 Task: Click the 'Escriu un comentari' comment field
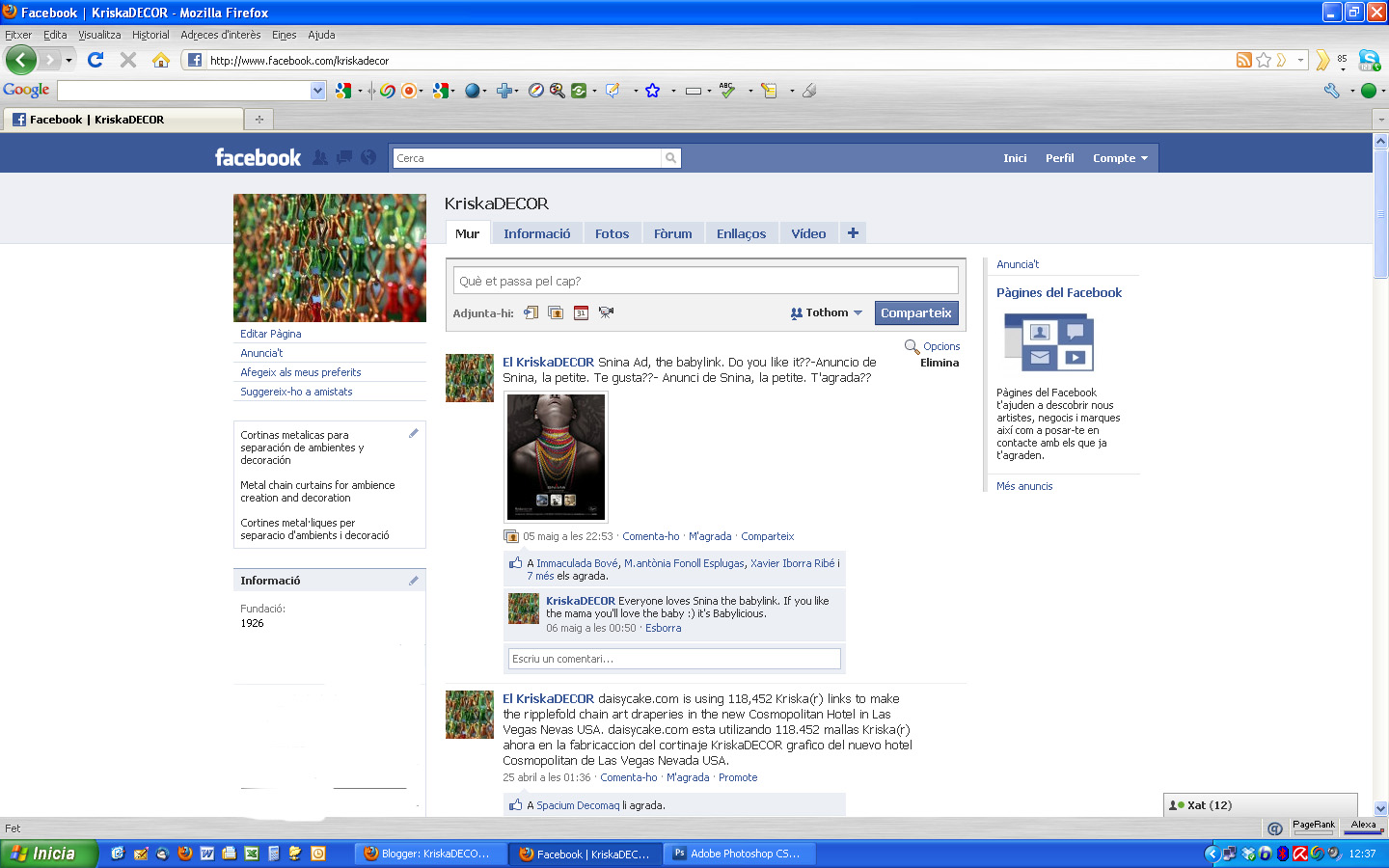(674, 659)
